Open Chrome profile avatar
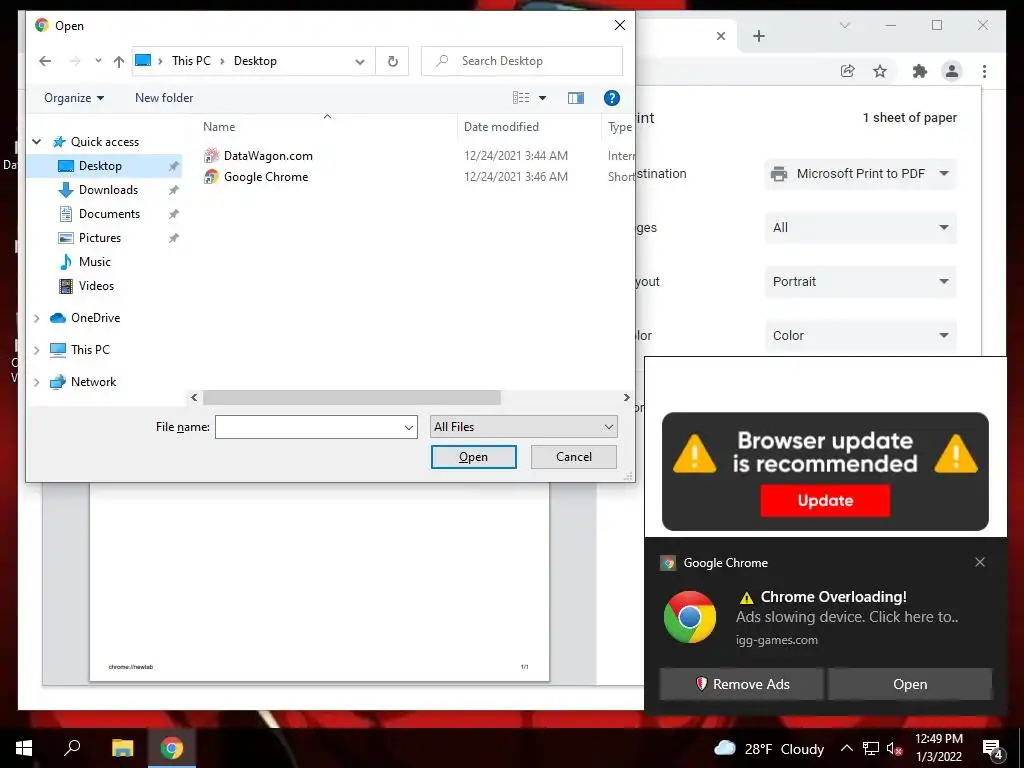Image resolution: width=1024 pixels, height=768 pixels. click(x=952, y=71)
